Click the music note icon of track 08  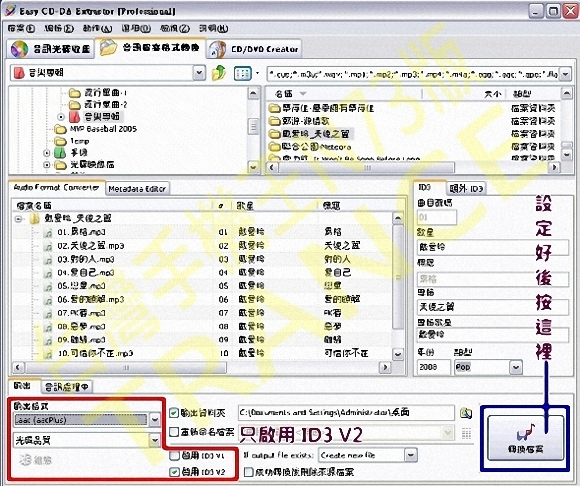(x=48, y=327)
